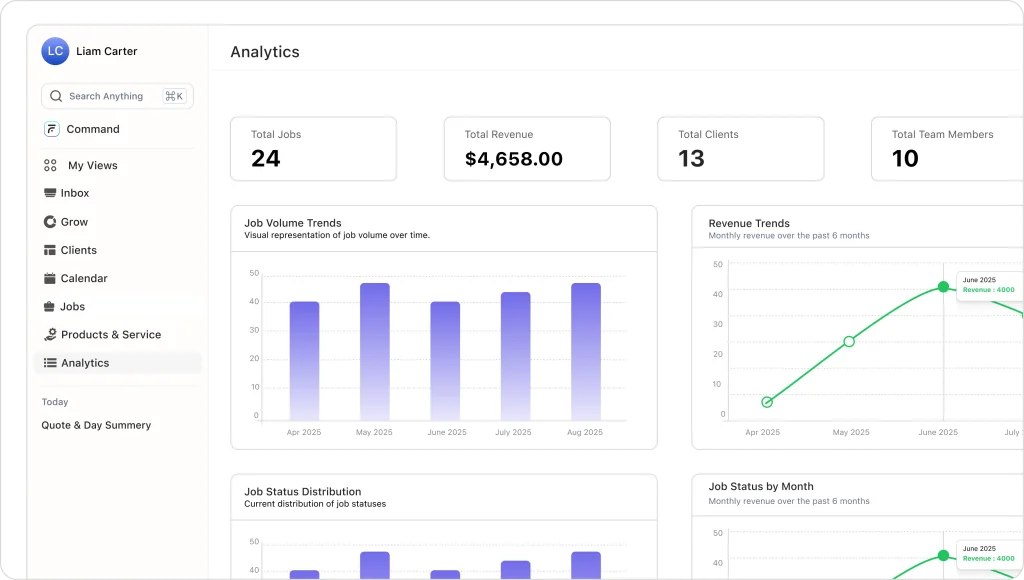Click the Total Revenue summary card
1024x580 pixels.
tap(527, 148)
